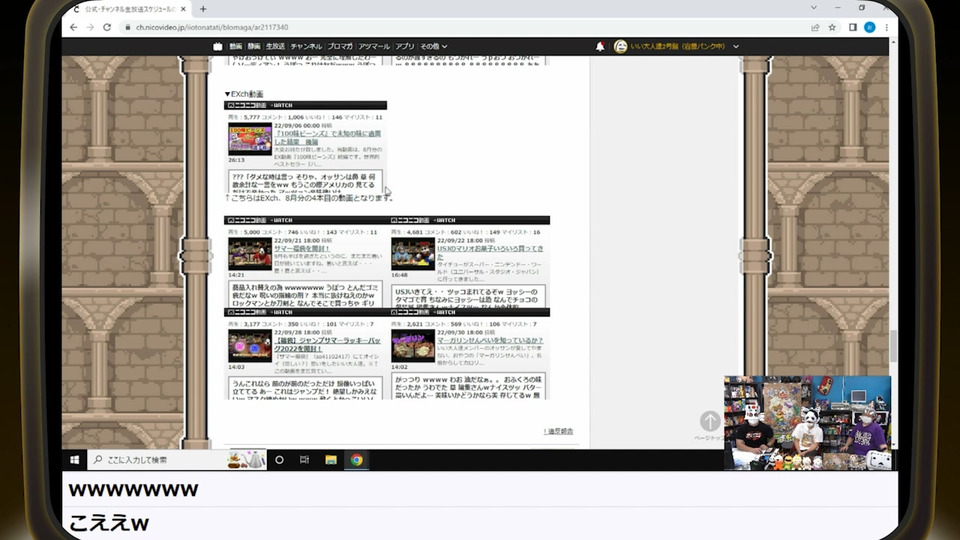The image size is (960, 540).
Task: Open the 生放送 menu item
Action: point(275,46)
